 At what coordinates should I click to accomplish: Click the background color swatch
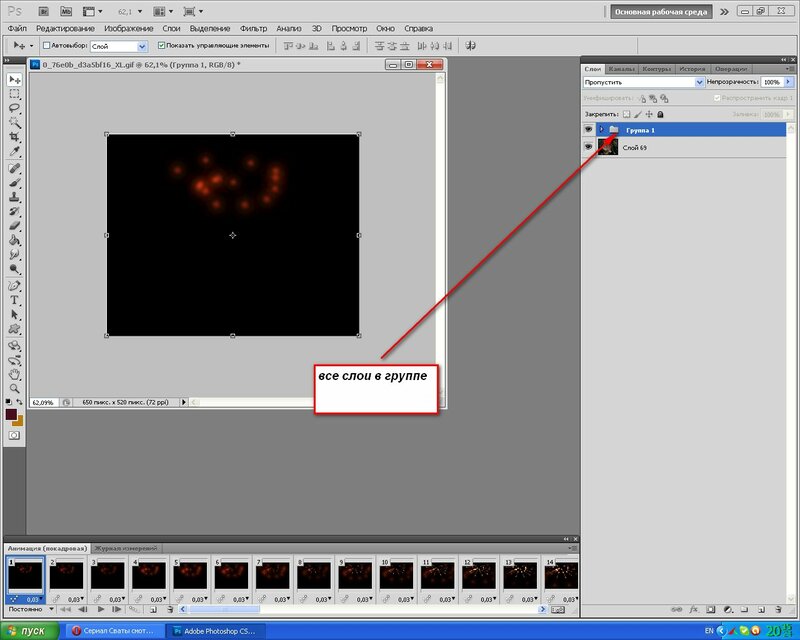(x=19, y=421)
